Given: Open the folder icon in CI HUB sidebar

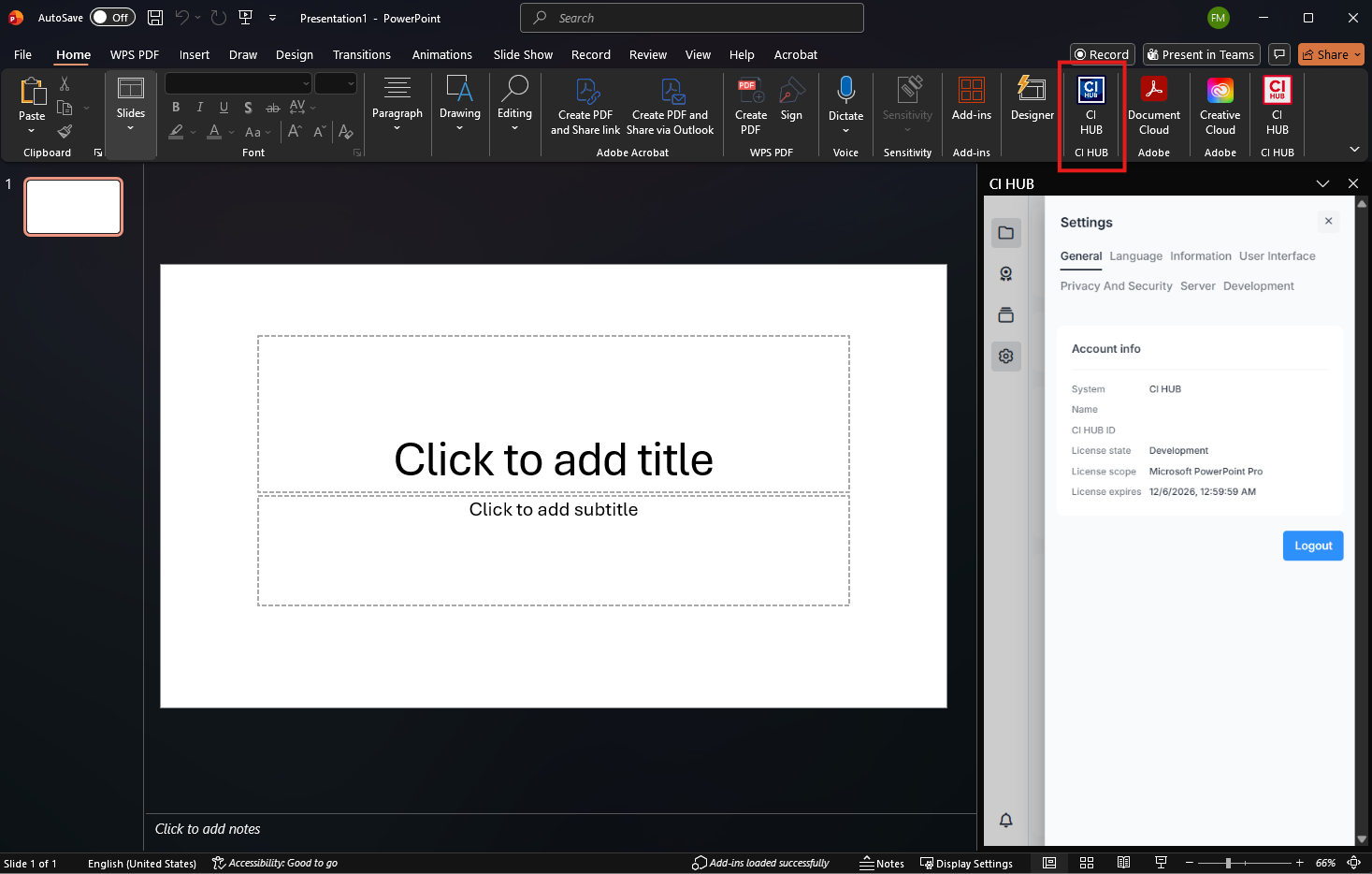Looking at the screenshot, I should 1006,233.
